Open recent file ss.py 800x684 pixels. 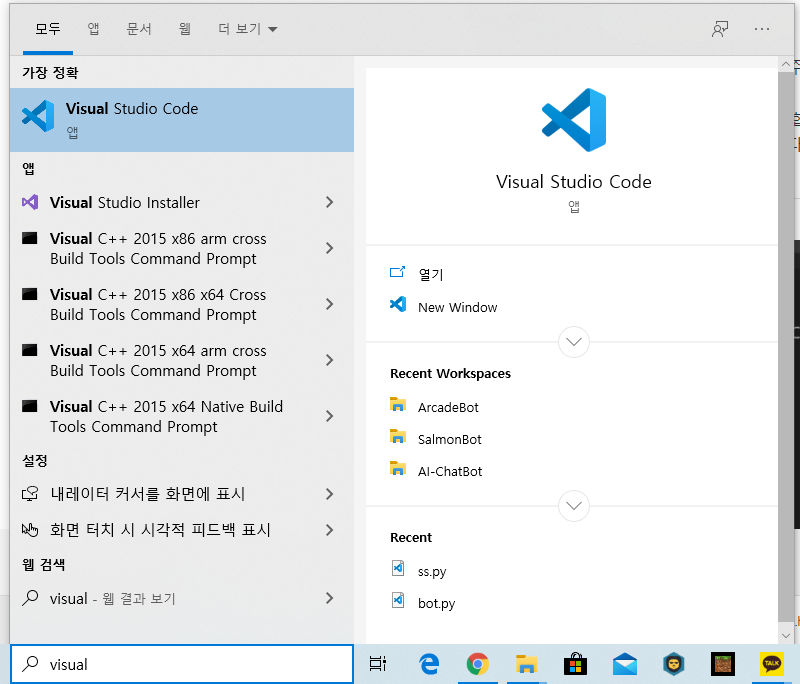(x=432, y=571)
